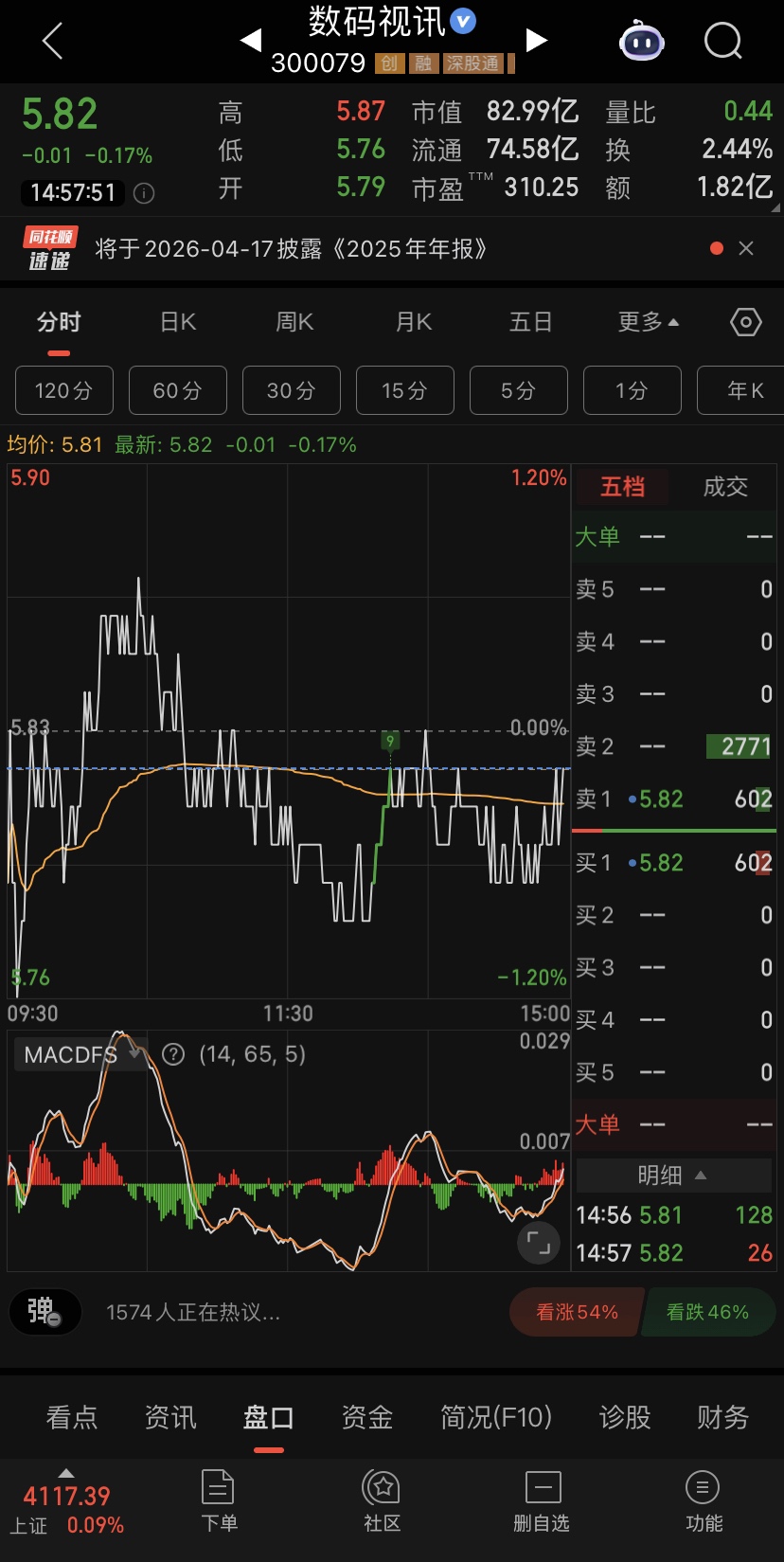Open the 财务 financials tab

click(723, 1417)
